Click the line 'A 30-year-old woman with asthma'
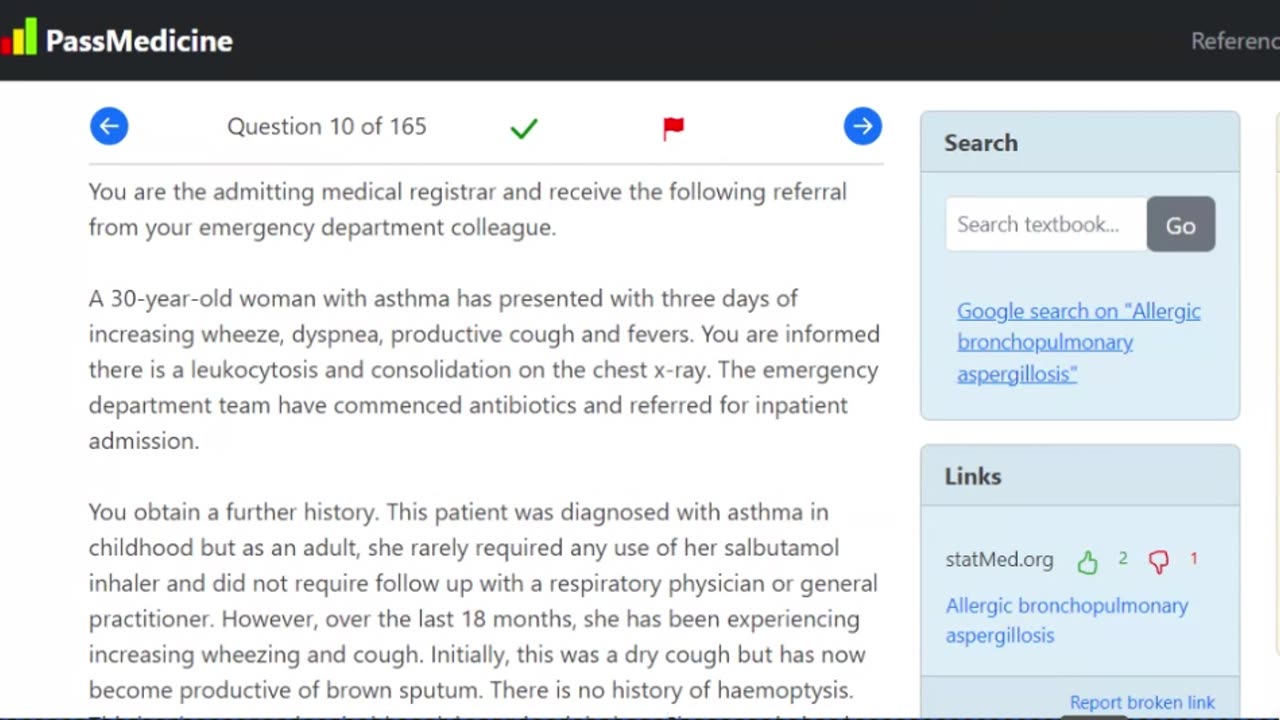Image resolution: width=1280 pixels, height=720 pixels. 443,299
